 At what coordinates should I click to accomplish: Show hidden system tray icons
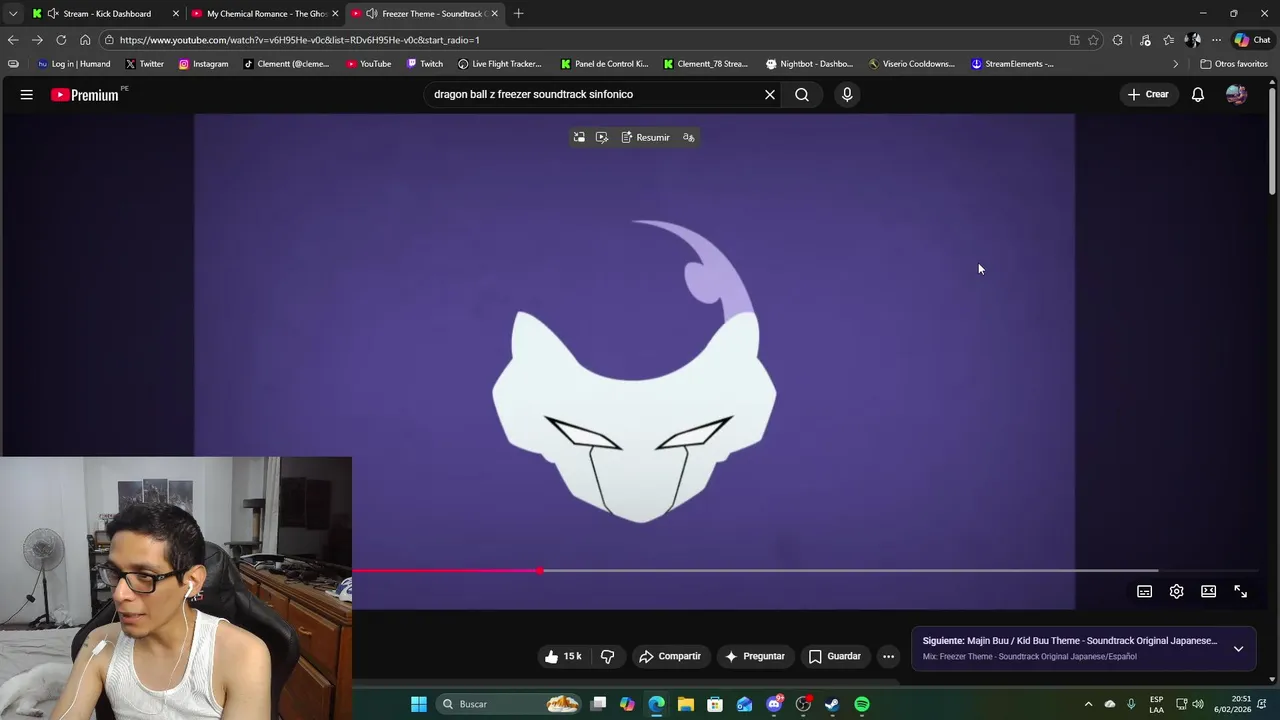click(1088, 704)
